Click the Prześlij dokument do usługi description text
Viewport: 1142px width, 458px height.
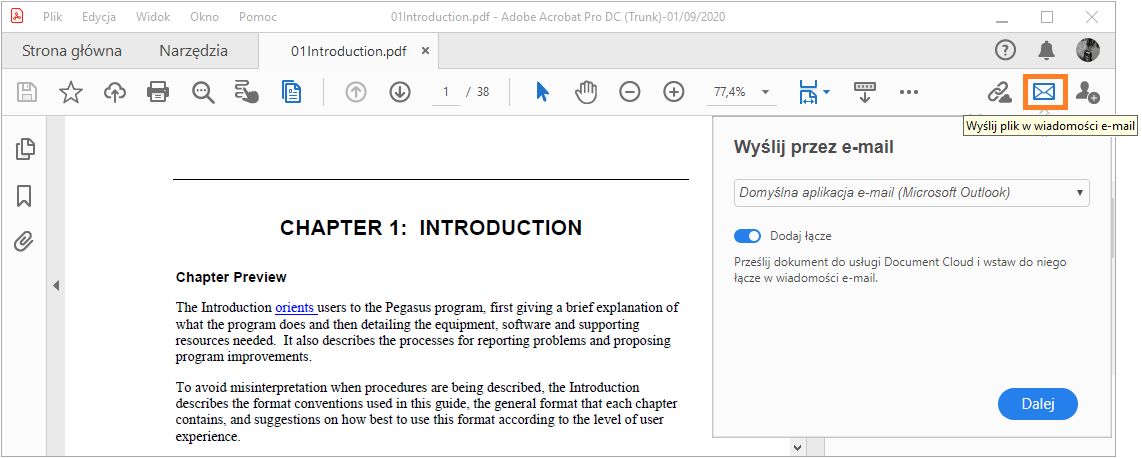(900, 269)
